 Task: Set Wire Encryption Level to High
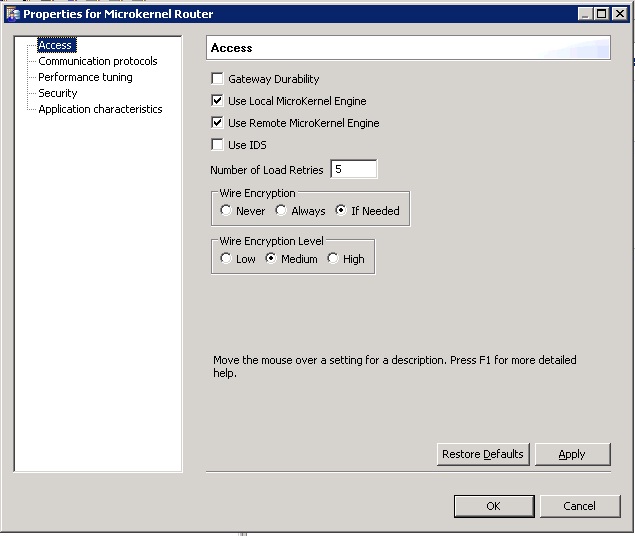[332, 258]
